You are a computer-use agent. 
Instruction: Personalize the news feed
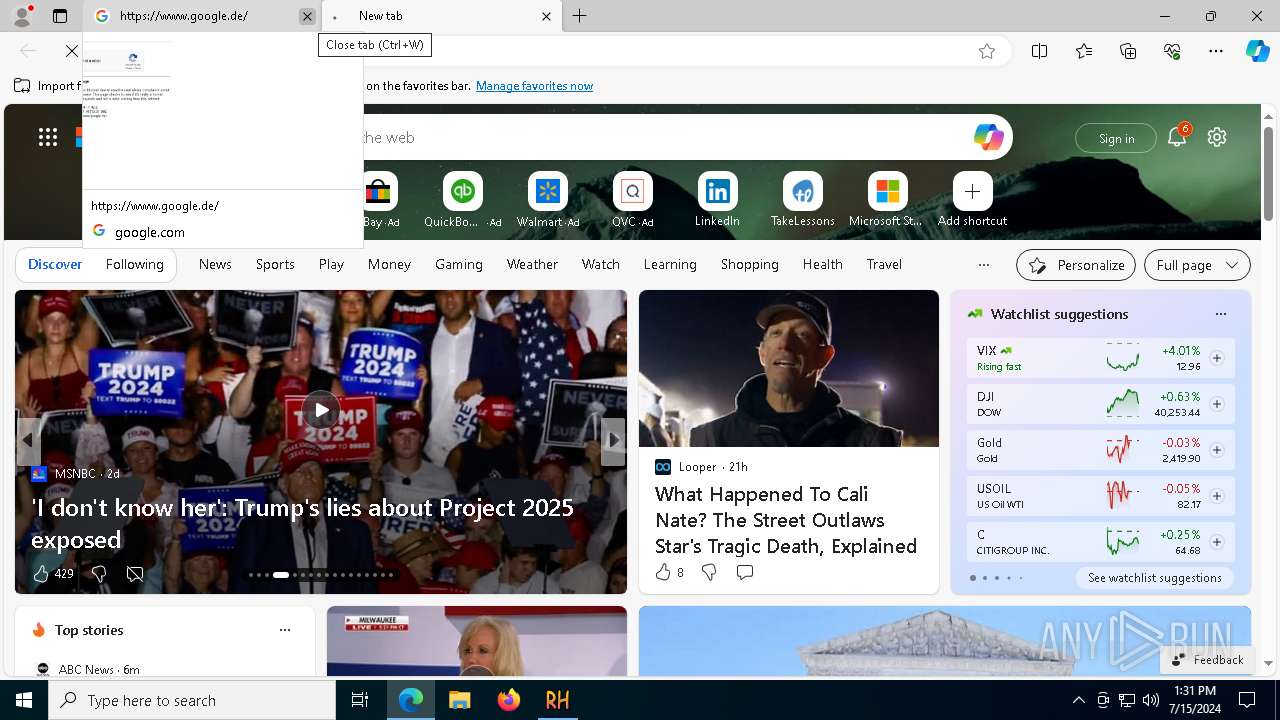coord(1076,265)
